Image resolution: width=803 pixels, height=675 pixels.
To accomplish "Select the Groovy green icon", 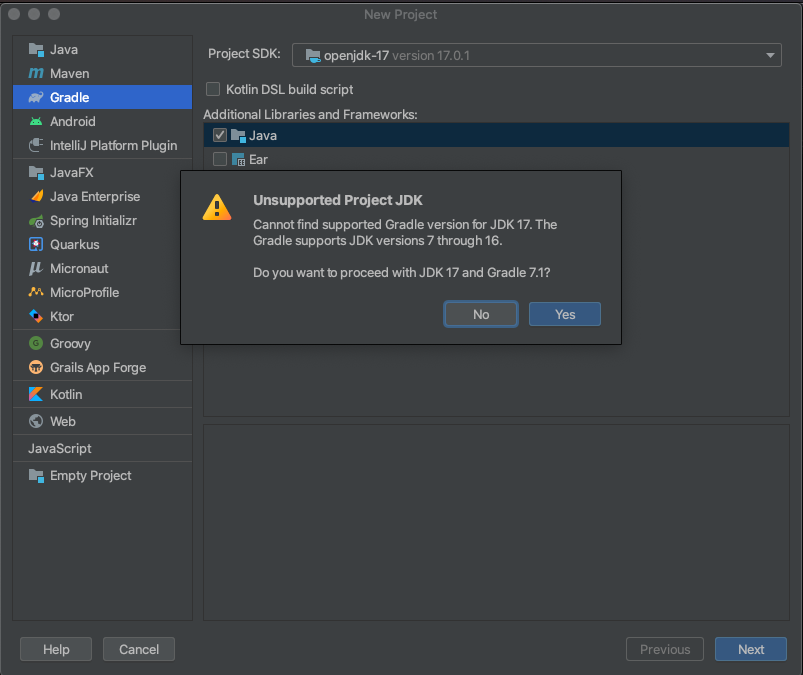I will click(36, 343).
